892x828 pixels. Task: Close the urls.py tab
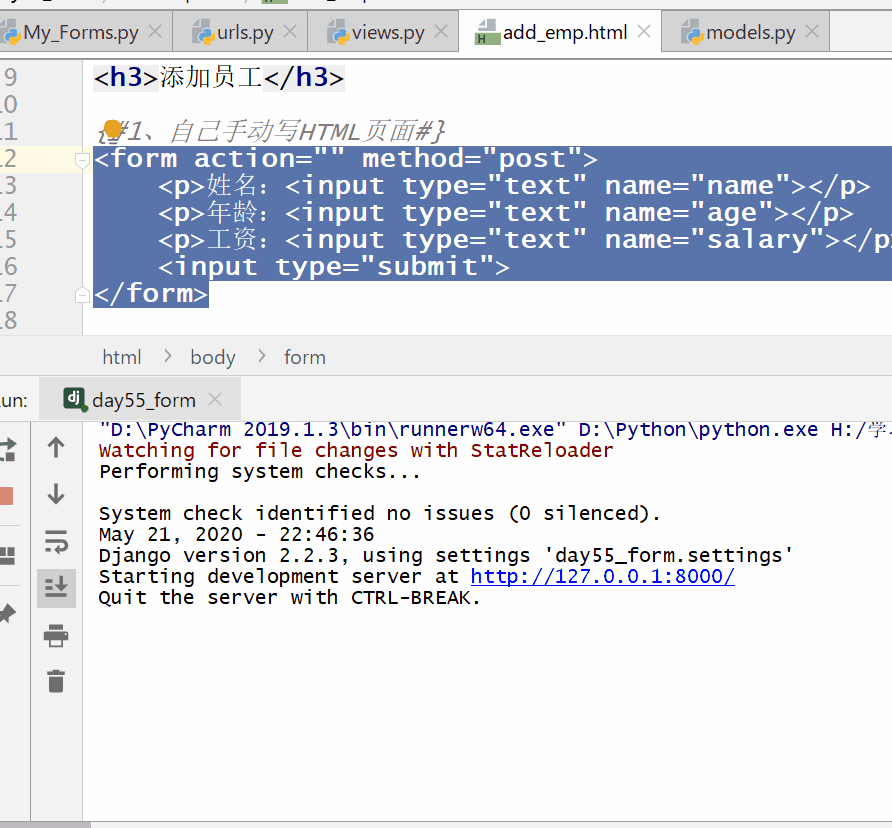click(x=290, y=31)
